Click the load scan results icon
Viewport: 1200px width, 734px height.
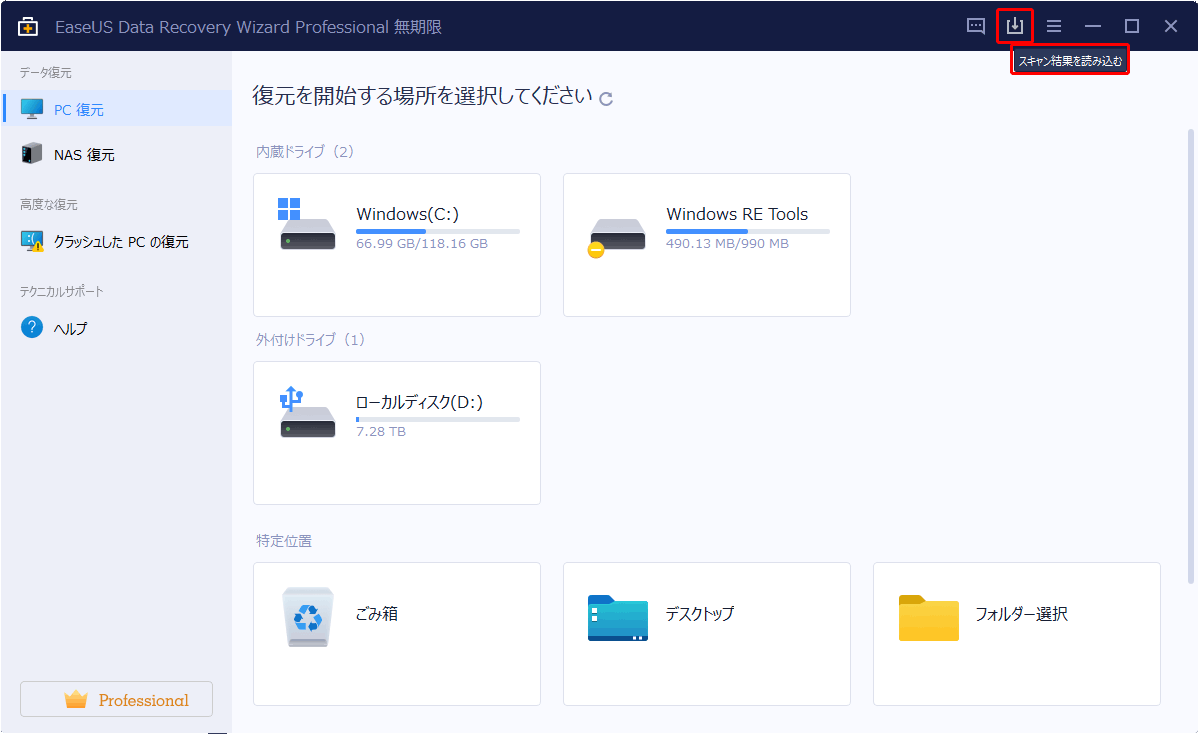coord(1015,26)
